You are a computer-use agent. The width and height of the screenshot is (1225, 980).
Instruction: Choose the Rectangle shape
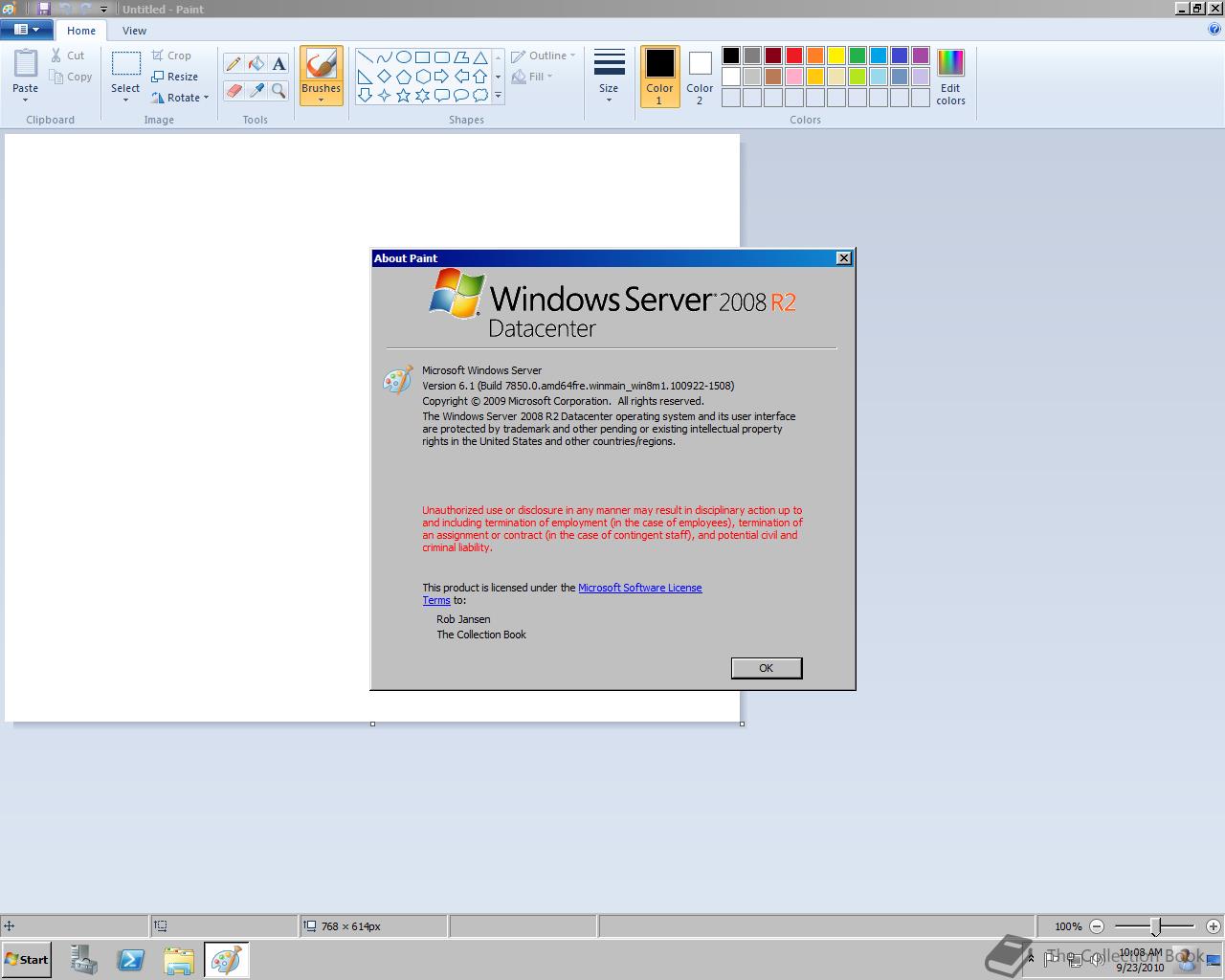point(422,57)
